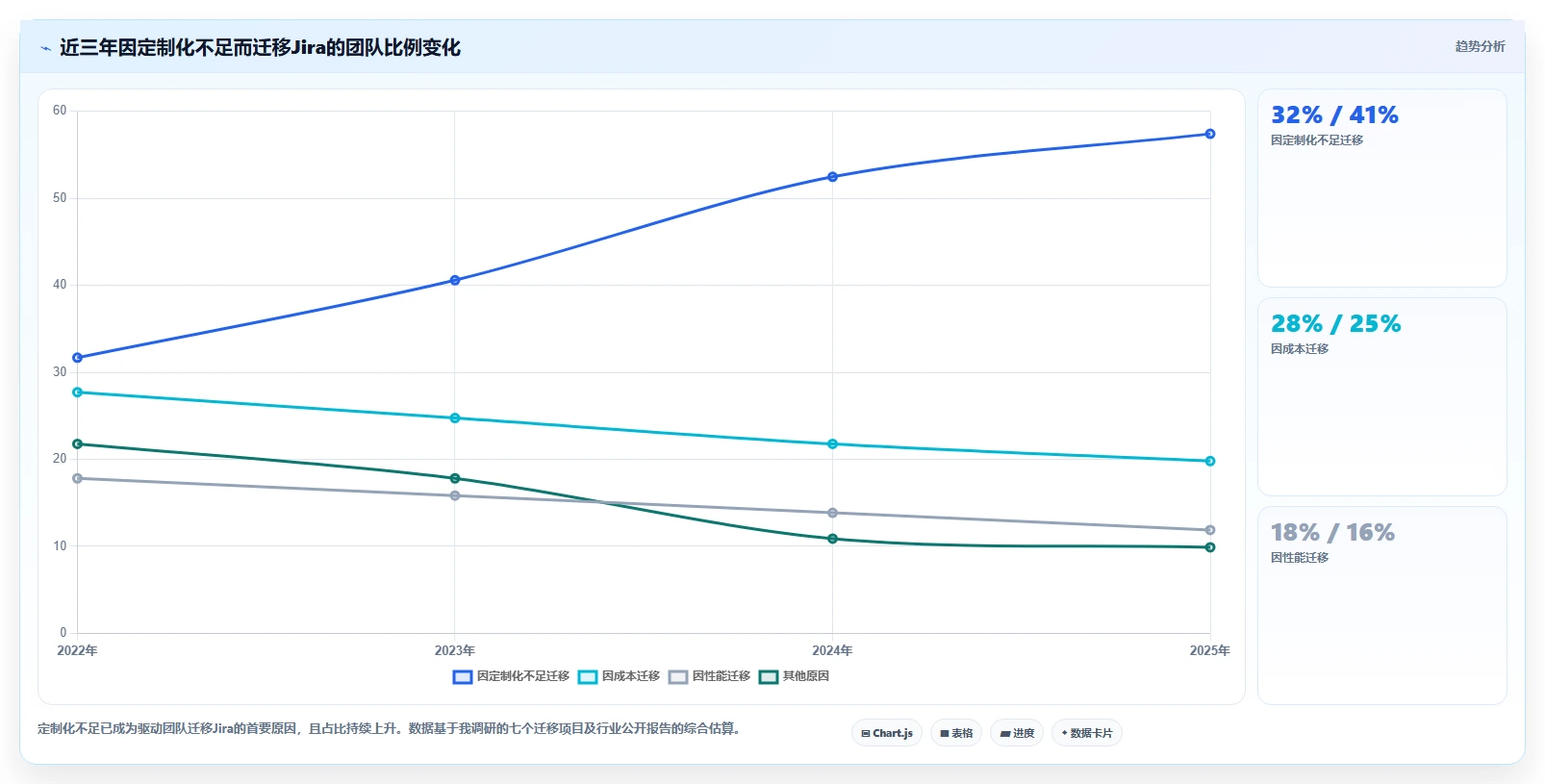Select the 2023年 point on 因成本迁移 line
Screen dimensions: 1545x784
[455, 418]
